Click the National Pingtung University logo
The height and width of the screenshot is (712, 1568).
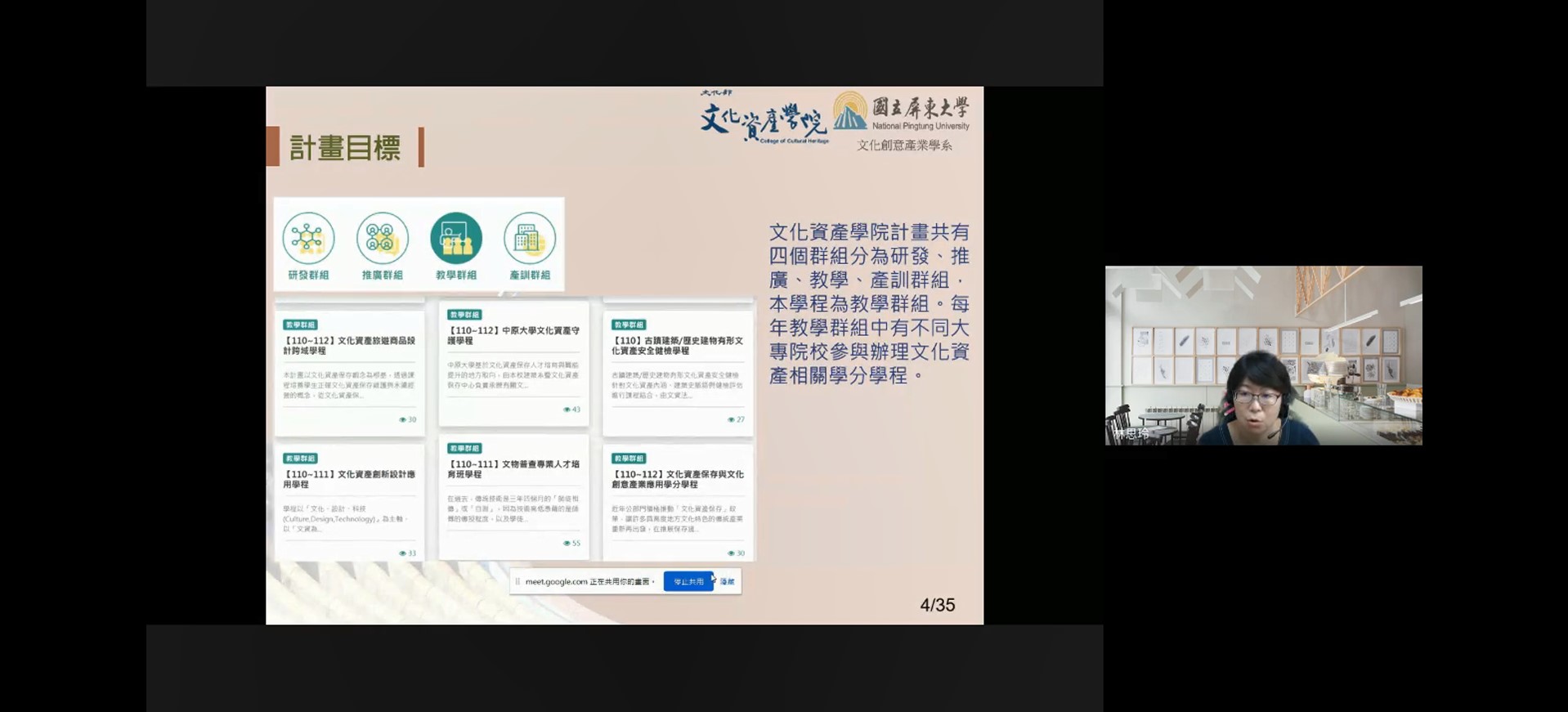coord(903,112)
